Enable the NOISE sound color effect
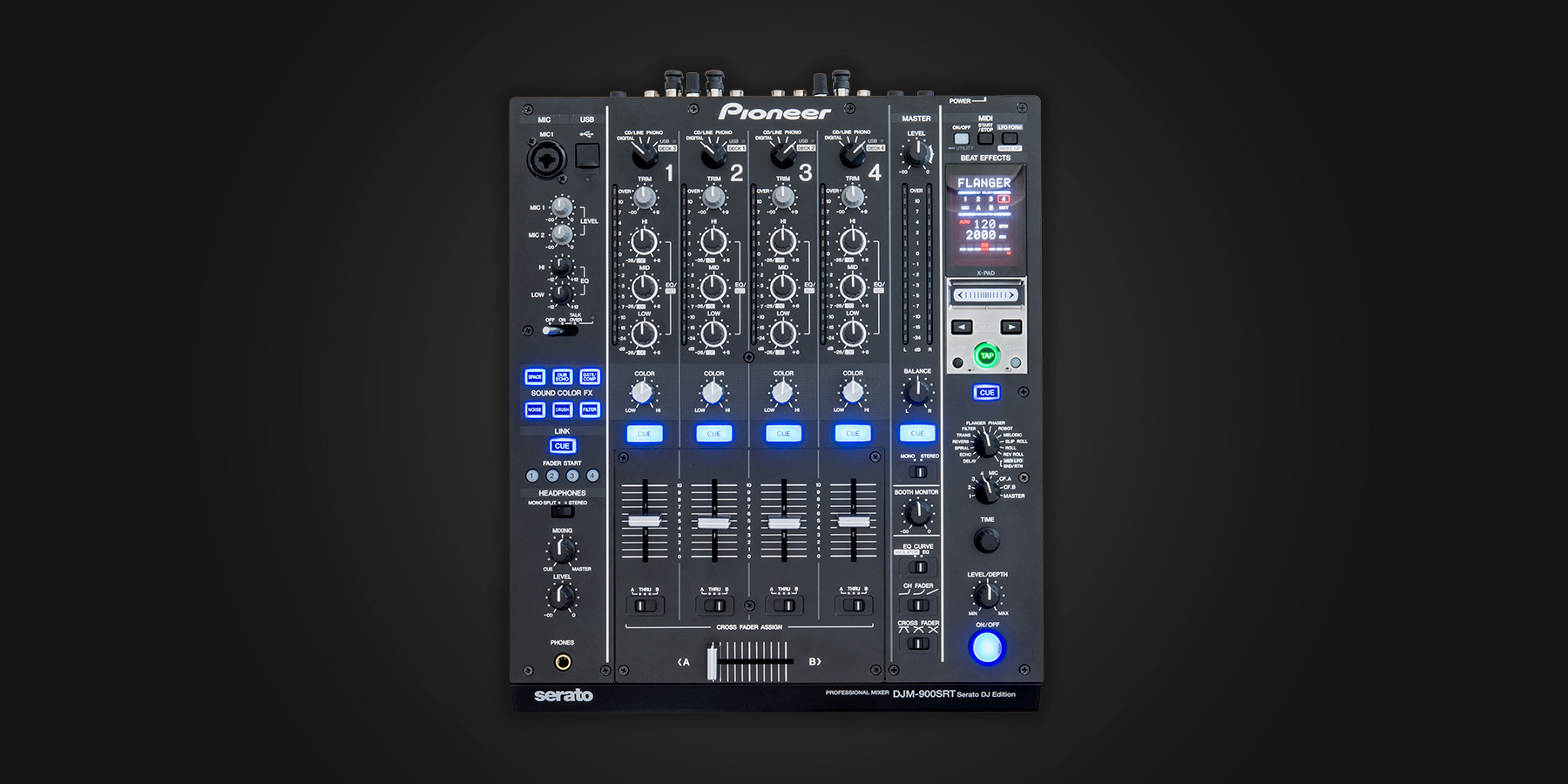 point(536,409)
